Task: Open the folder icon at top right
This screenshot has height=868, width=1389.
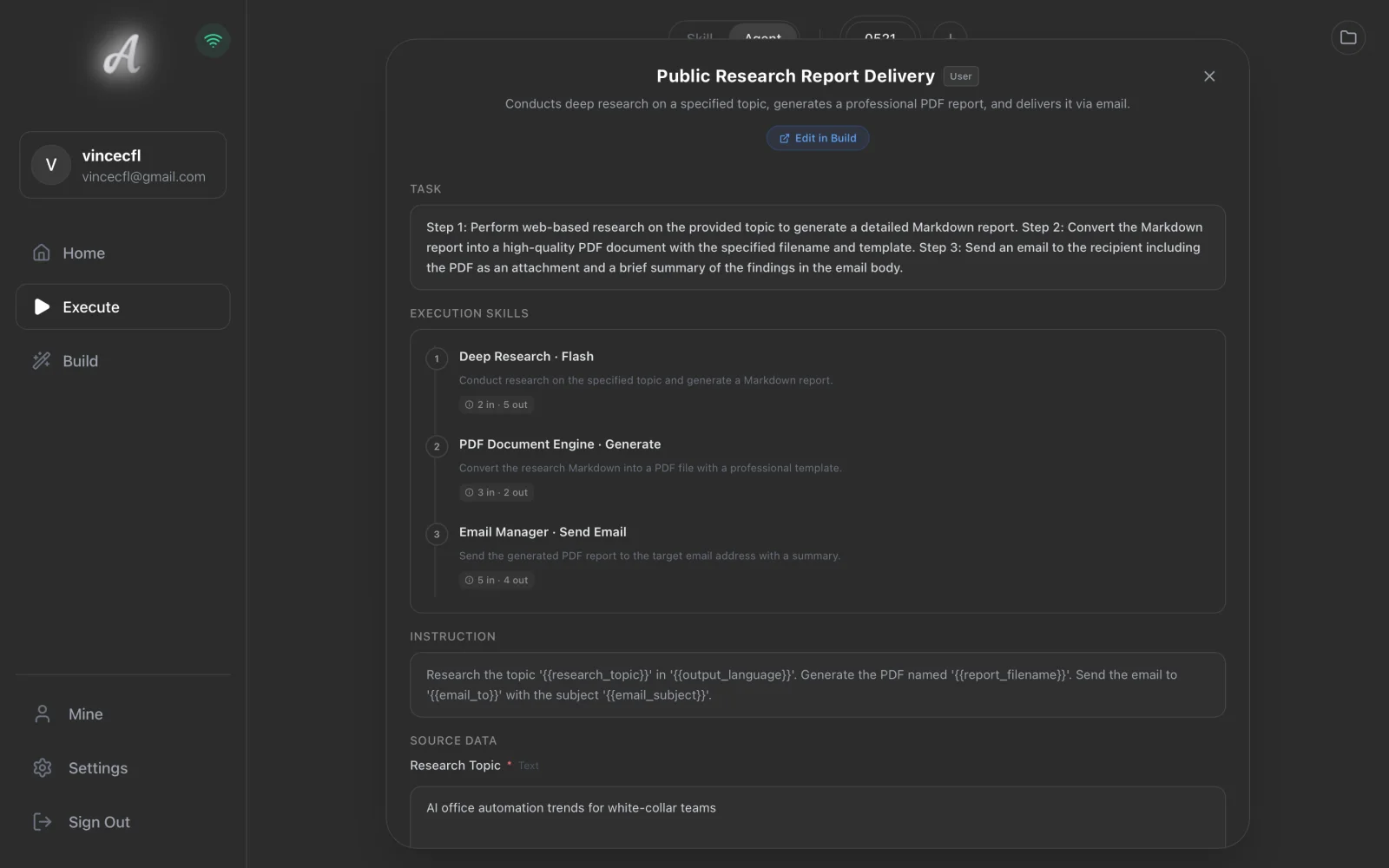Action: tap(1347, 37)
